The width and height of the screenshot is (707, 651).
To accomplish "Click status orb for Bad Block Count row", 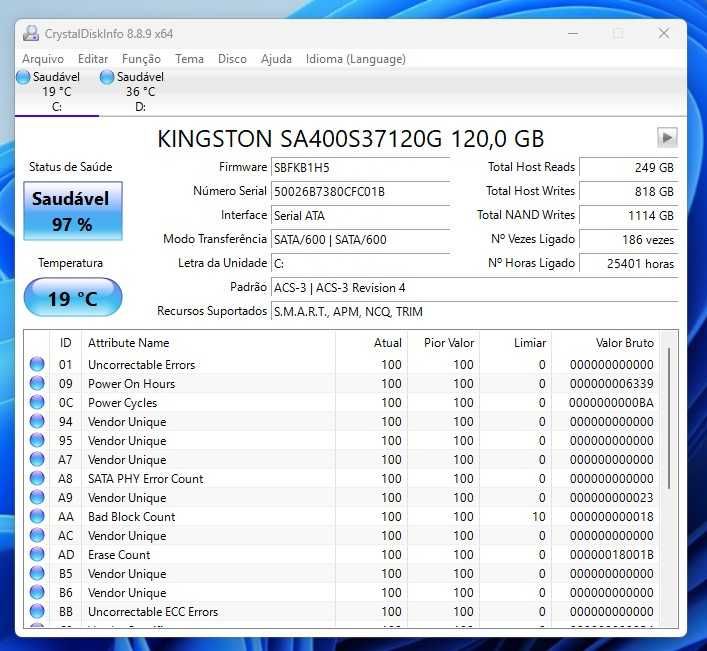I will pyautogui.click(x=37, y=516).
